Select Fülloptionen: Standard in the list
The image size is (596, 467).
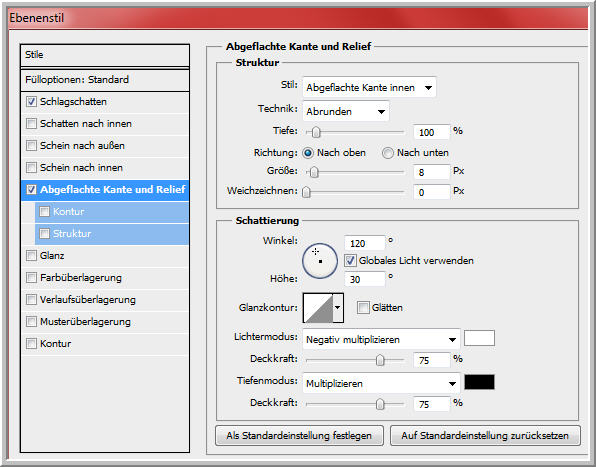[105, 80]
